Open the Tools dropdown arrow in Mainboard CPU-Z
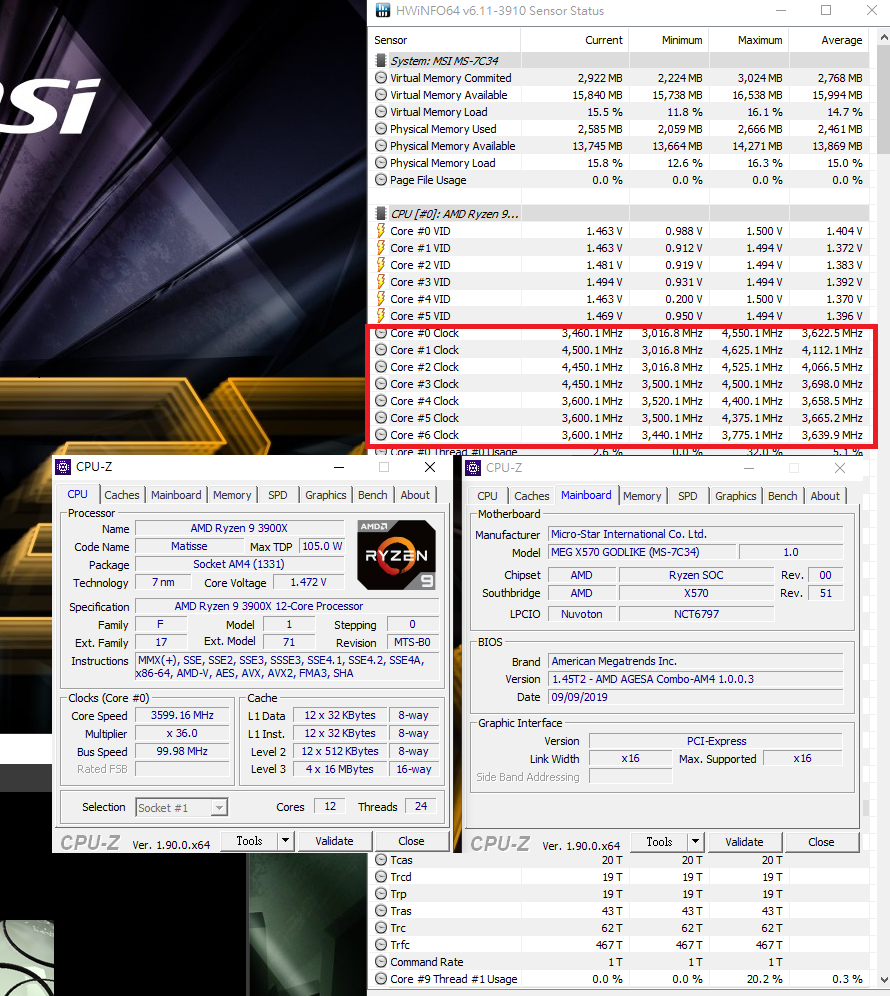Image resolution: width=890 pixels, height=996 pixels. (x=696, y=842)
